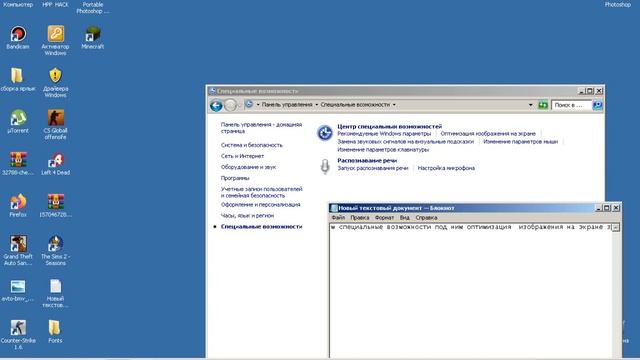Open Замена звуковых сигналов на визуальные link
The height and width of the screenshot is (360, 640).
pos(405,141)
